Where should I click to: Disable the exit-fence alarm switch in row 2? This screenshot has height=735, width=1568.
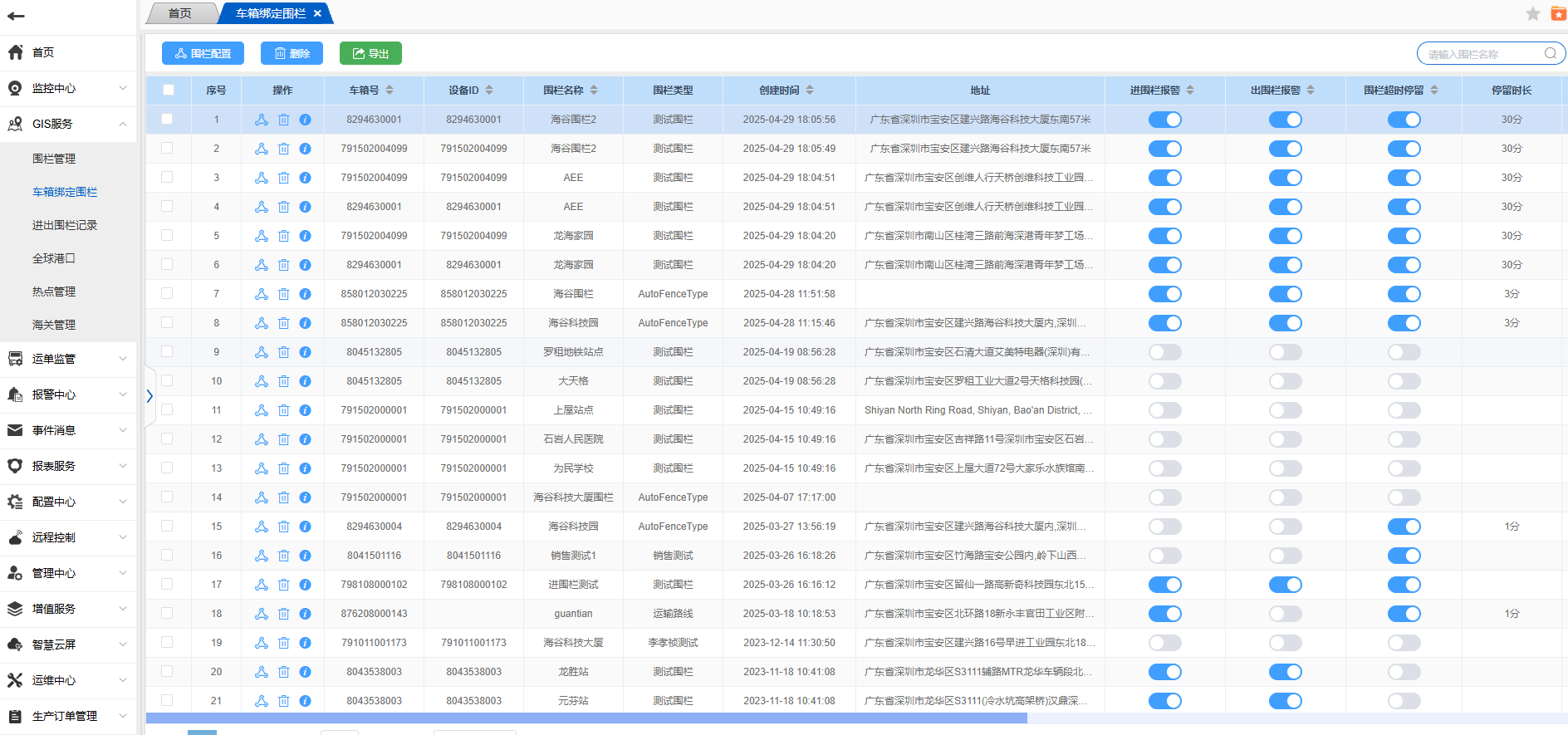coord(1285,149)
